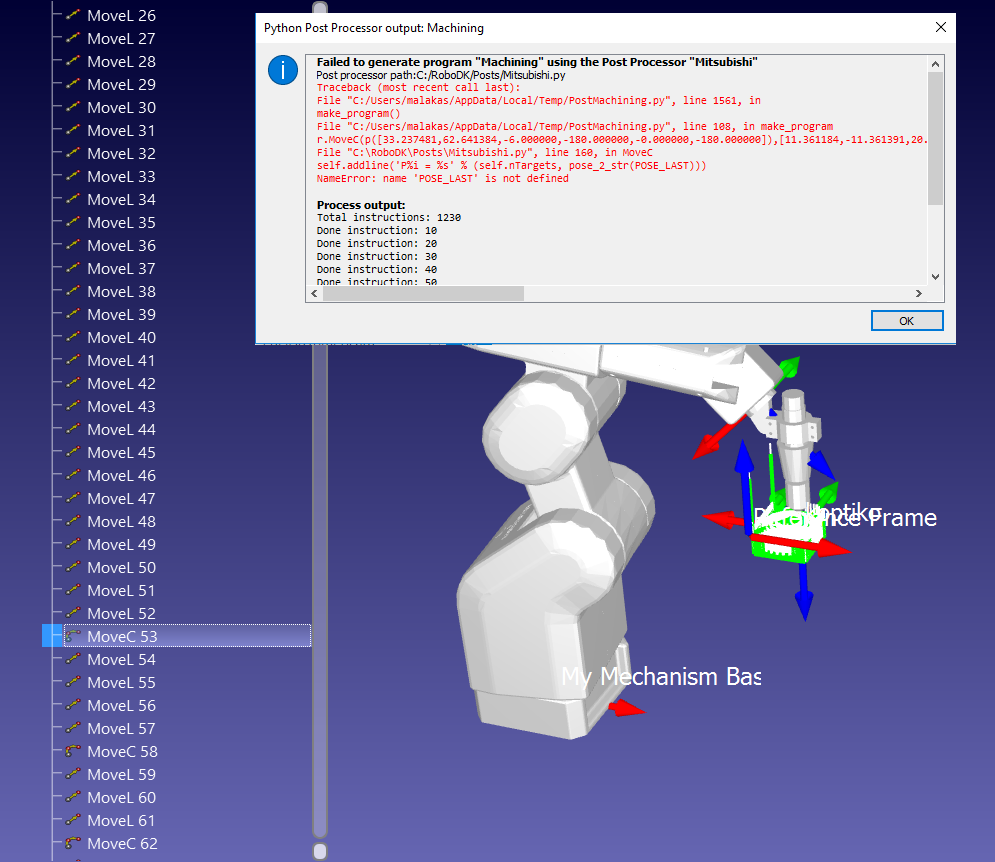Close the Python Post Processor output dialog
The height and width of the screenshot is (862, 995).
click(940, 28)
